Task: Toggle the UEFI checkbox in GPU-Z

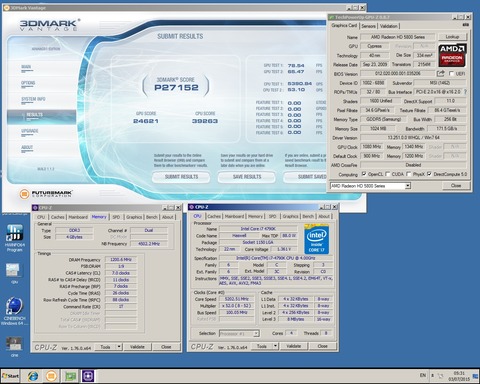Action: click(451, 73)
